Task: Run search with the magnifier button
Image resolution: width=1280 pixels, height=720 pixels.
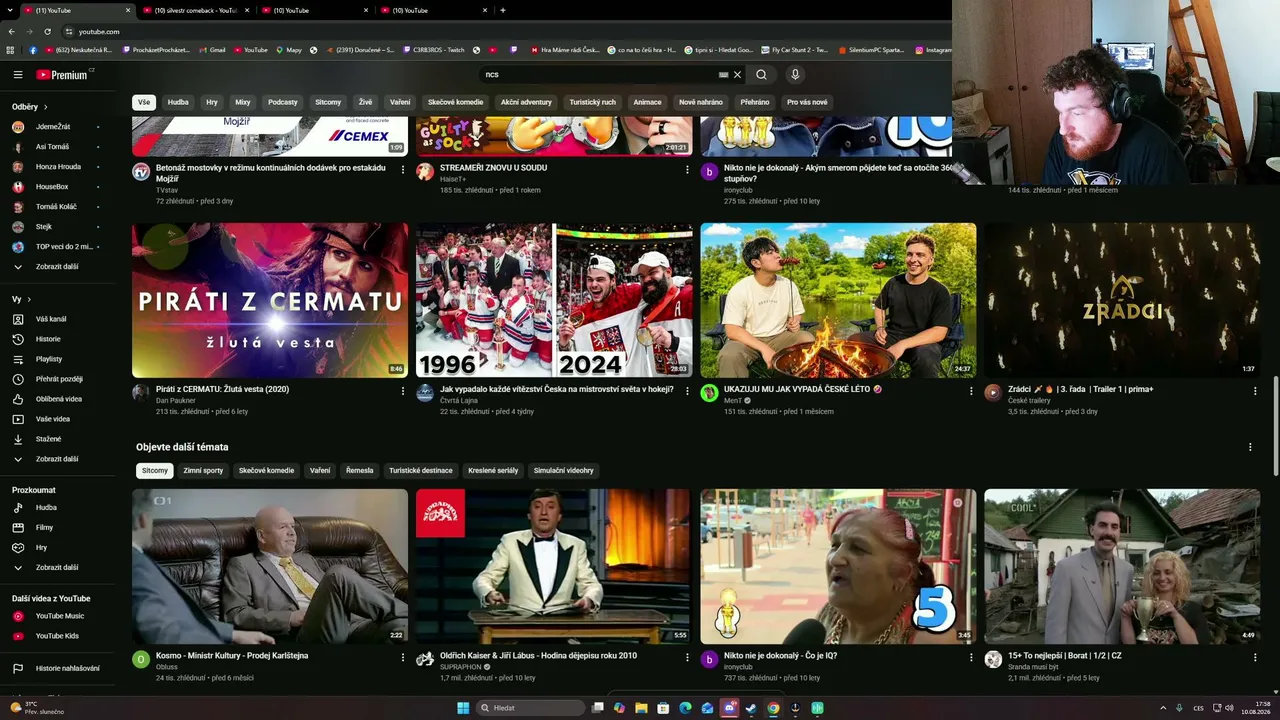Action: pos(761,75)
